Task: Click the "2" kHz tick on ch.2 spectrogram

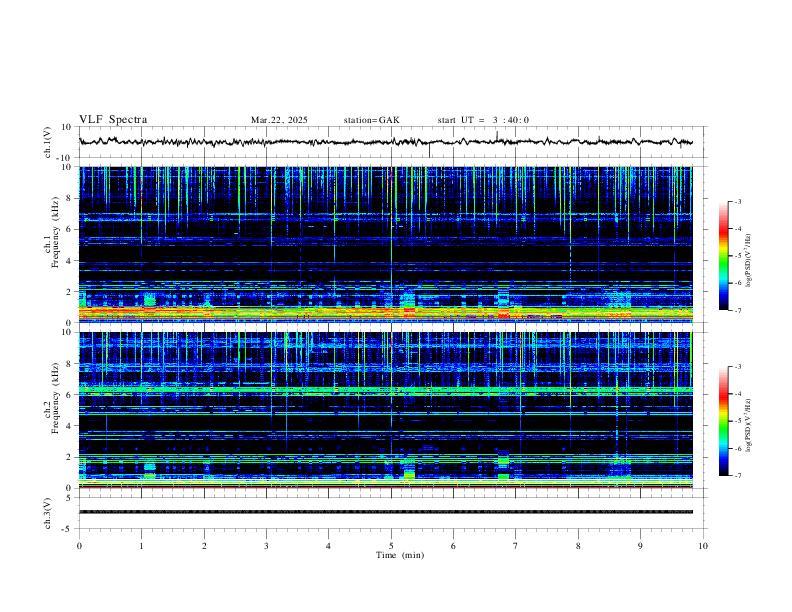Action: click(x=70, y=457)
